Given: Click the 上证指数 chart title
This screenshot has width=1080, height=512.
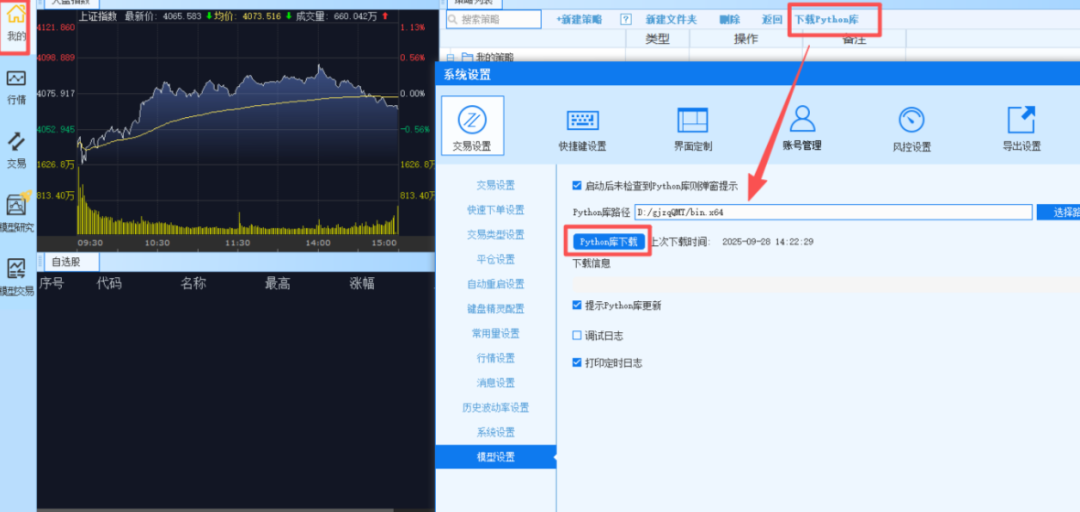Looking at the screenshot, I should tap(98, 17).
